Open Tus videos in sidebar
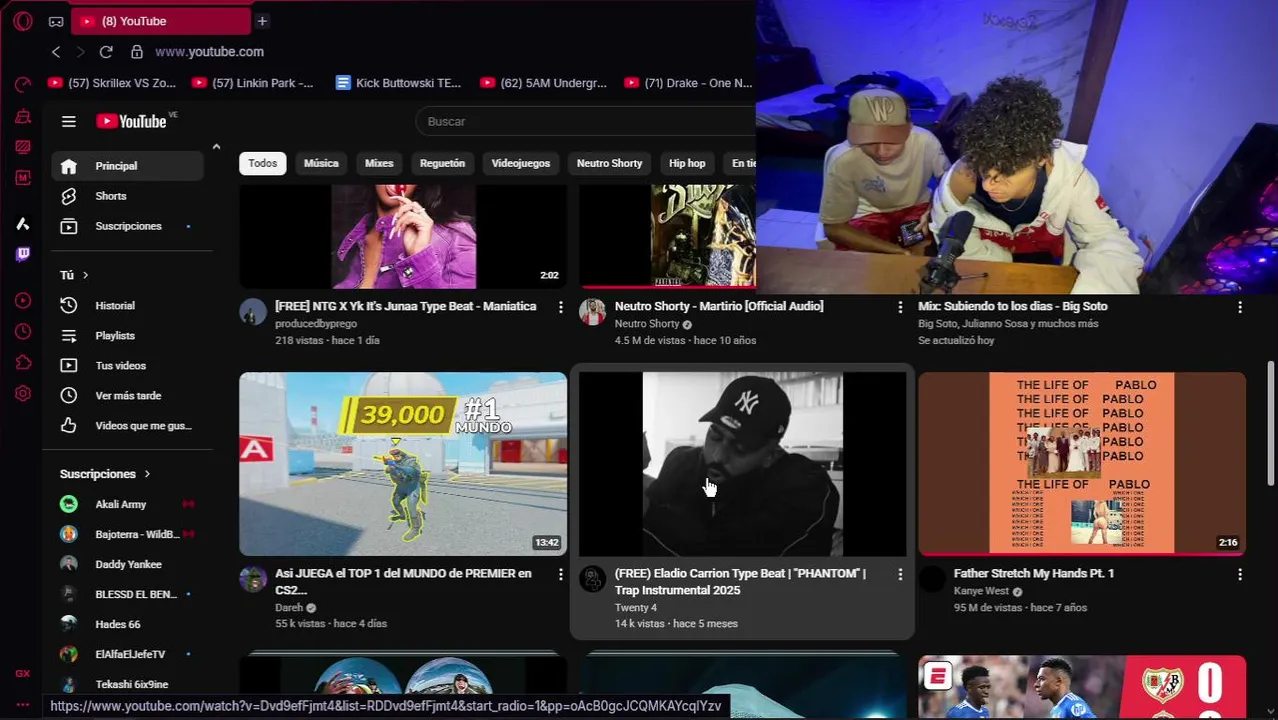Image resolution: width=1278 pixels, height=720 pixels. coord(127,366)
